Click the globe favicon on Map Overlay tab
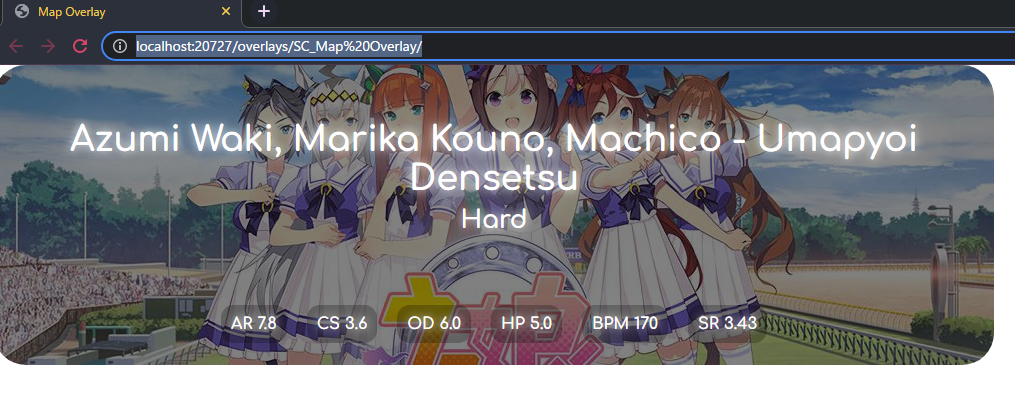 point(22,12)
